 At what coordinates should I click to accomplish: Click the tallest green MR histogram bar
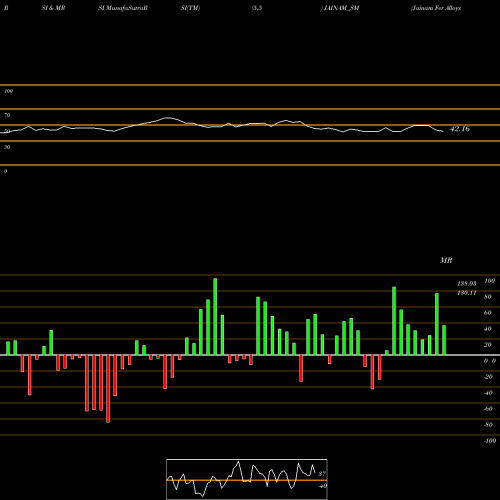[215, 317]
